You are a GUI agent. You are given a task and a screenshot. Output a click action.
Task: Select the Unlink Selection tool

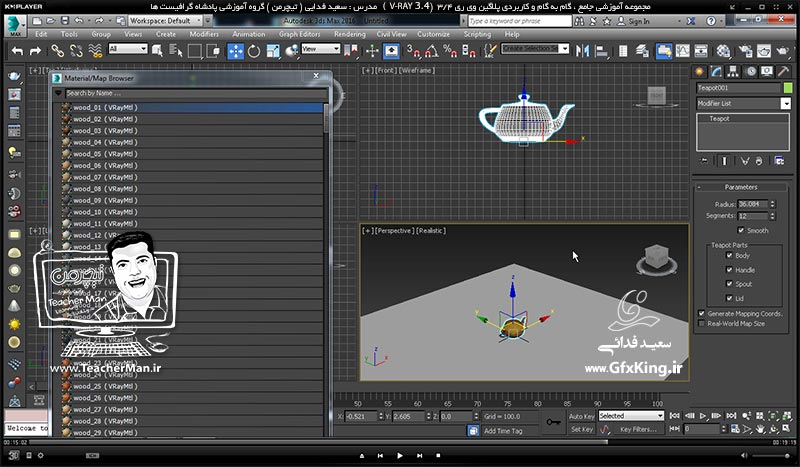[76, 51]
